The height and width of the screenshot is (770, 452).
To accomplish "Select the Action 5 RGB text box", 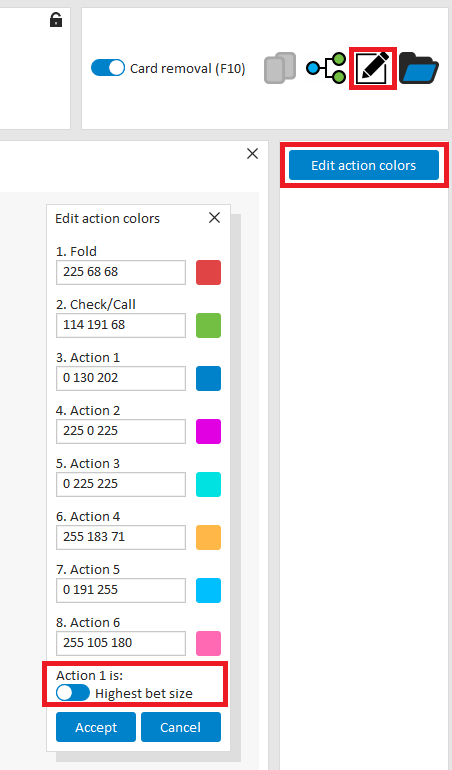I will click(x=121, y=591).
